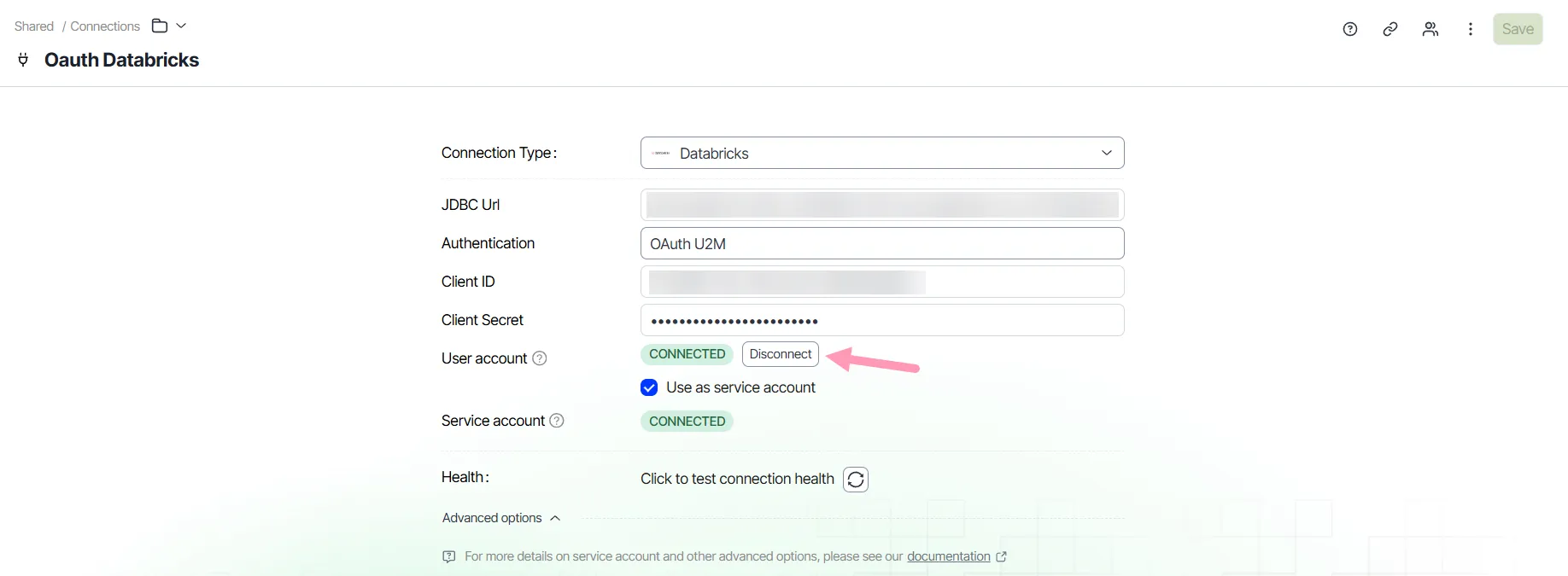The width and height of the screenshot is (1568, 576).
Task: Open the three-dot more options menu
Action: 1471,29
